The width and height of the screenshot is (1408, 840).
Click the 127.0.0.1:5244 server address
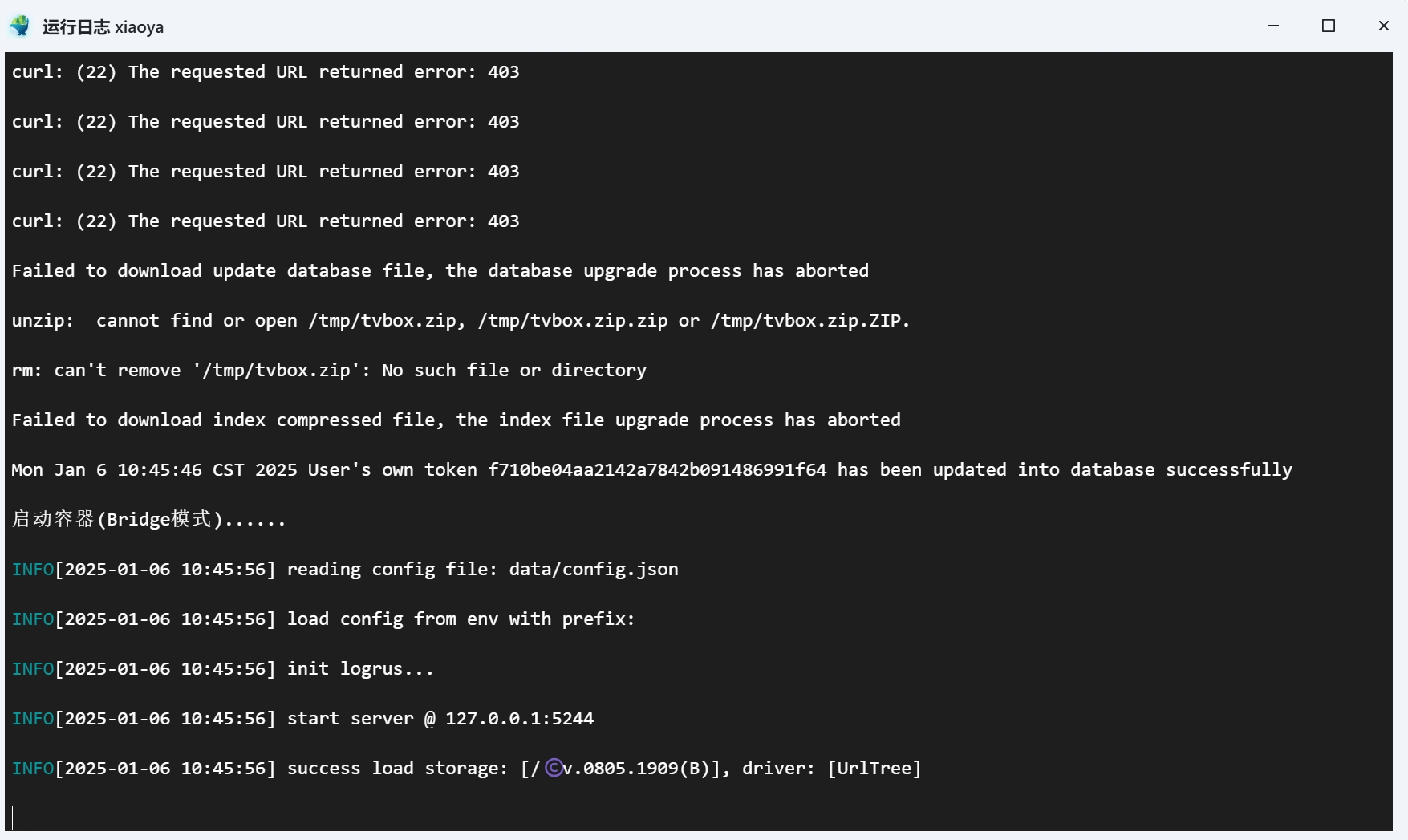point(519,719)
